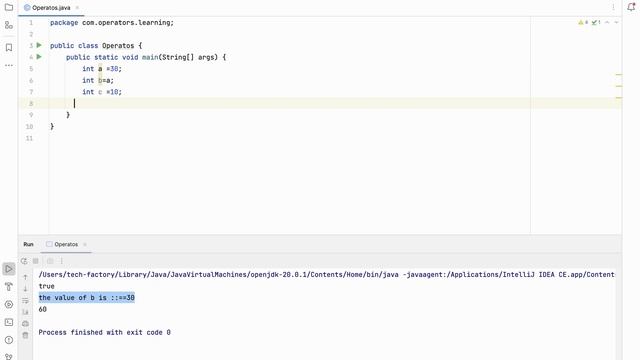Close the Operatos run tab

pos(85,244)
